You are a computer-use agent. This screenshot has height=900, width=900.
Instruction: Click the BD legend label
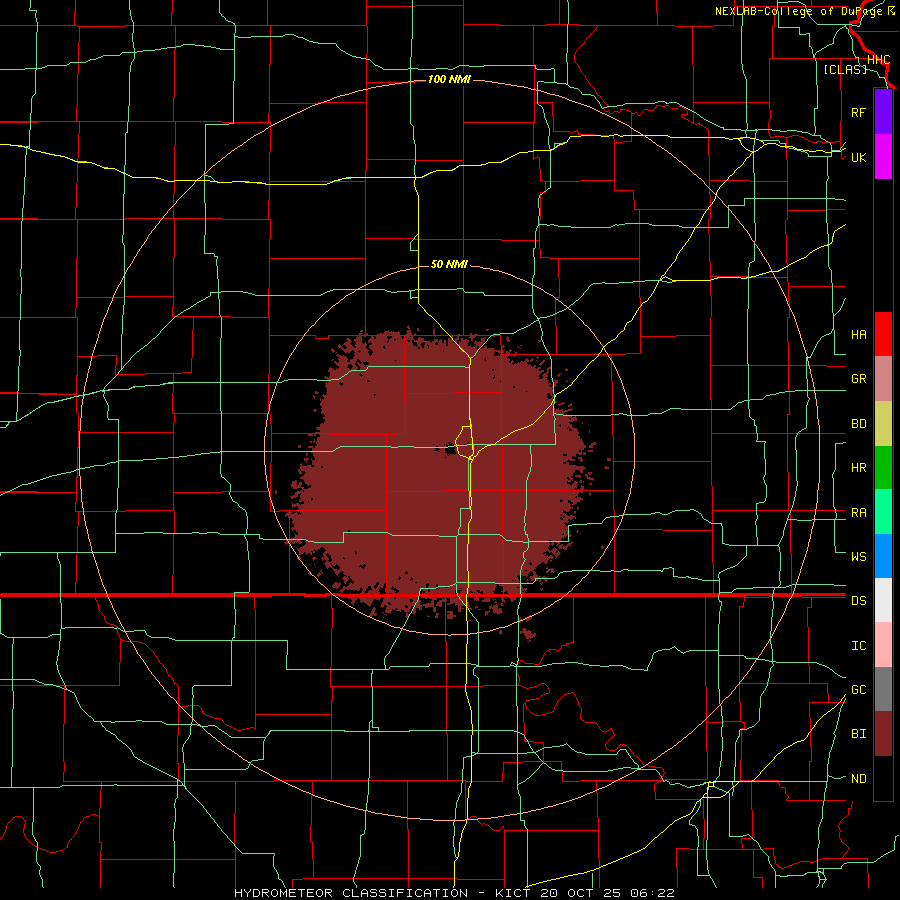coord(858,424)
